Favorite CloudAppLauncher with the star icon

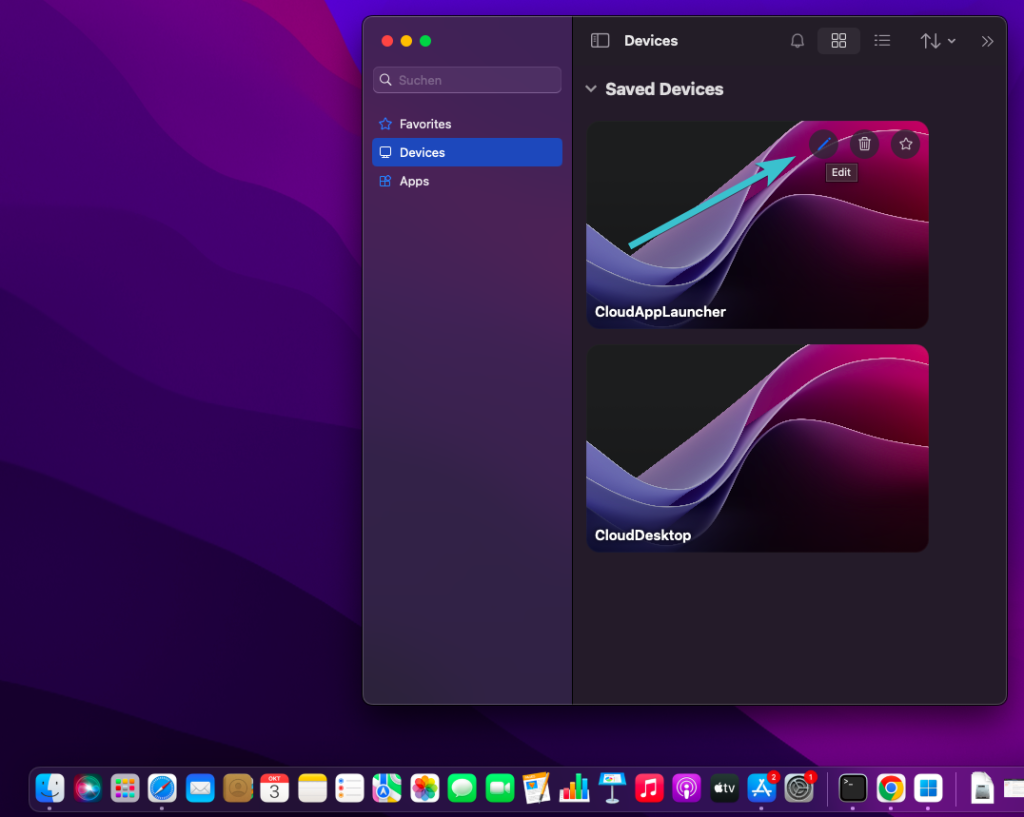click(x=905, y=144)
